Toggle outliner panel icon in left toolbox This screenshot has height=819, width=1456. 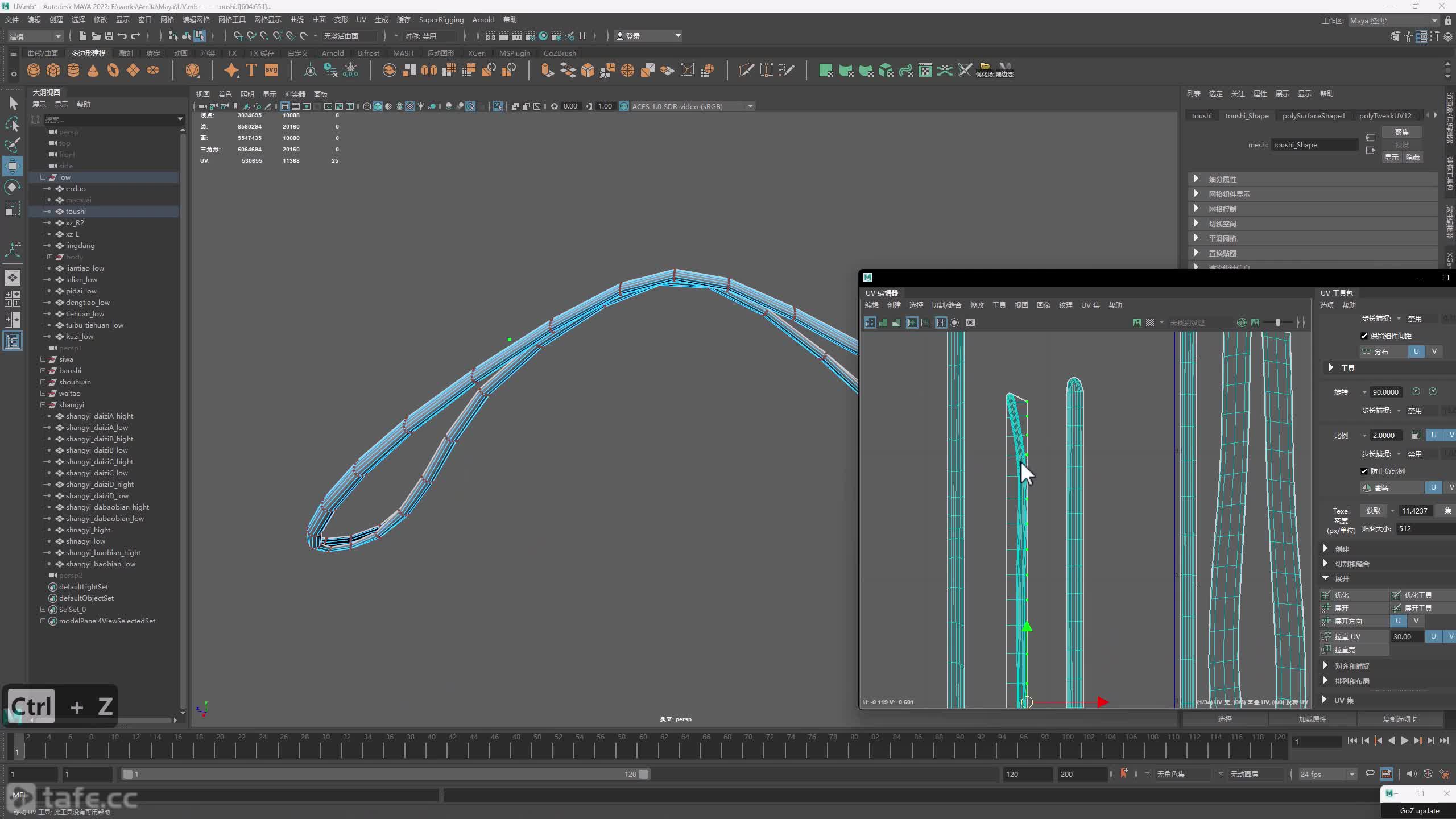(x=13, y=341)
